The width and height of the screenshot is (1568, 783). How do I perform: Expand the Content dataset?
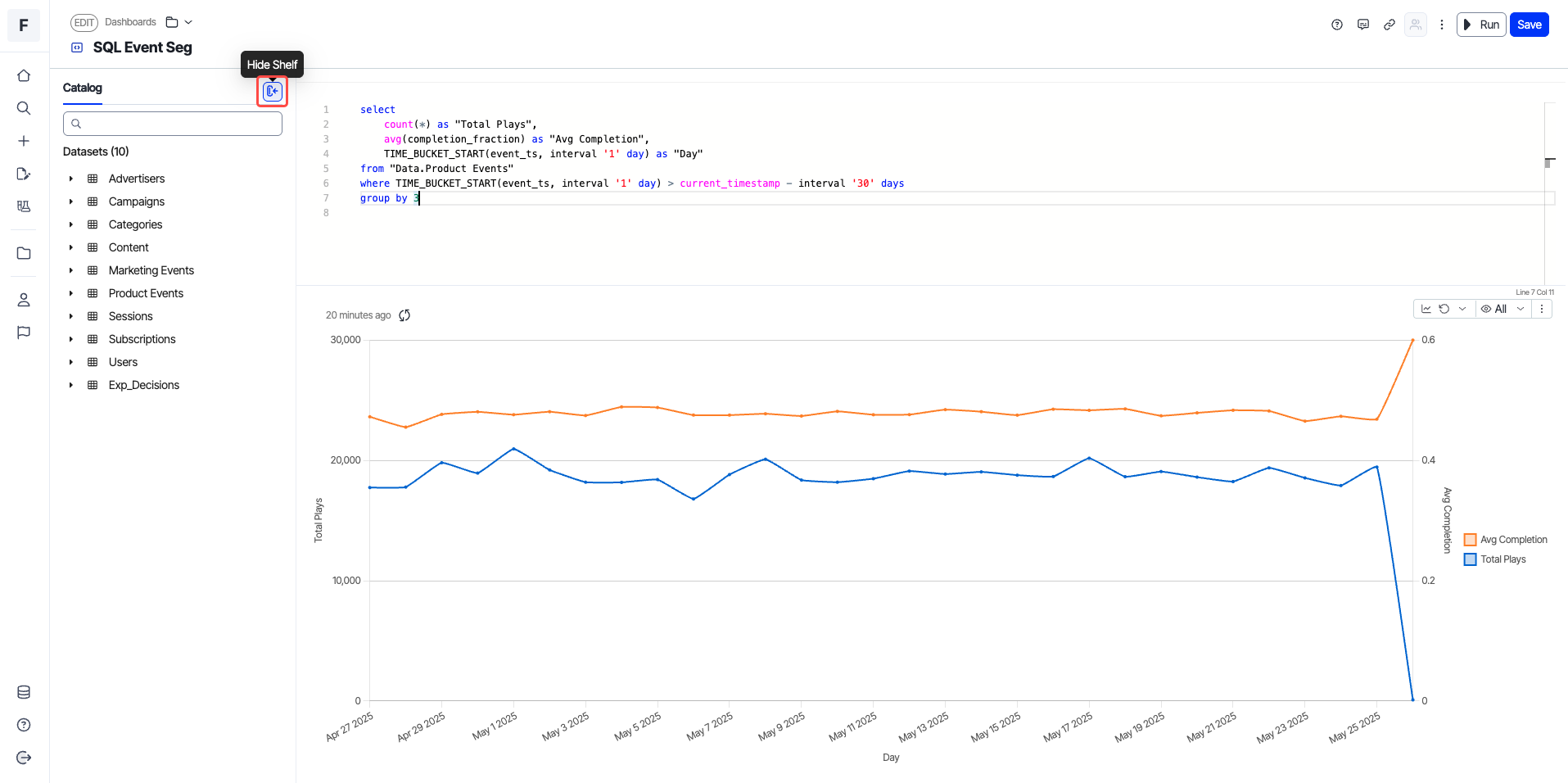[71, 247]
